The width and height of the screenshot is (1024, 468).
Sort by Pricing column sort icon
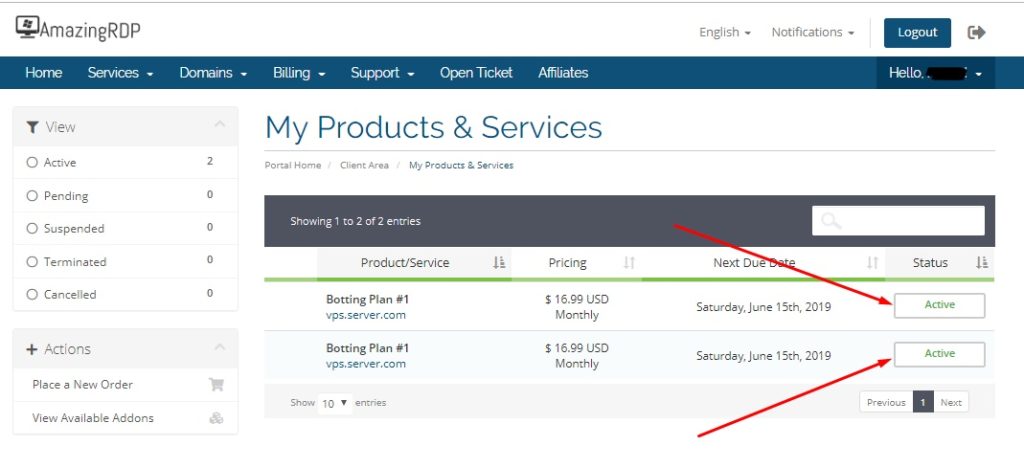pos(629,263)
